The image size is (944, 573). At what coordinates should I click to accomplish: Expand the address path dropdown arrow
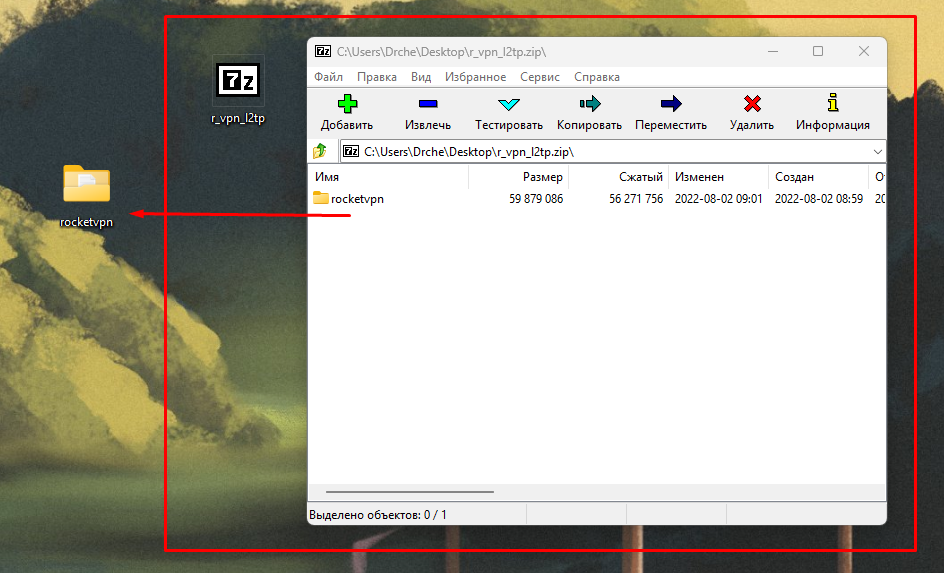coord(877,151)
